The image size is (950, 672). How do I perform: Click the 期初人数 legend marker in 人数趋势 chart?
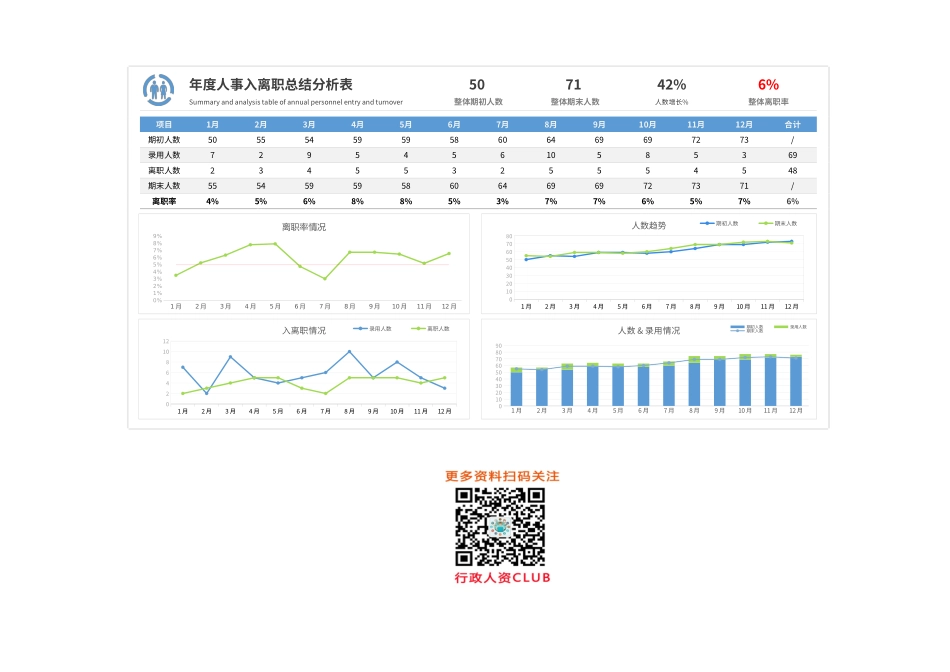coord(707,223)
